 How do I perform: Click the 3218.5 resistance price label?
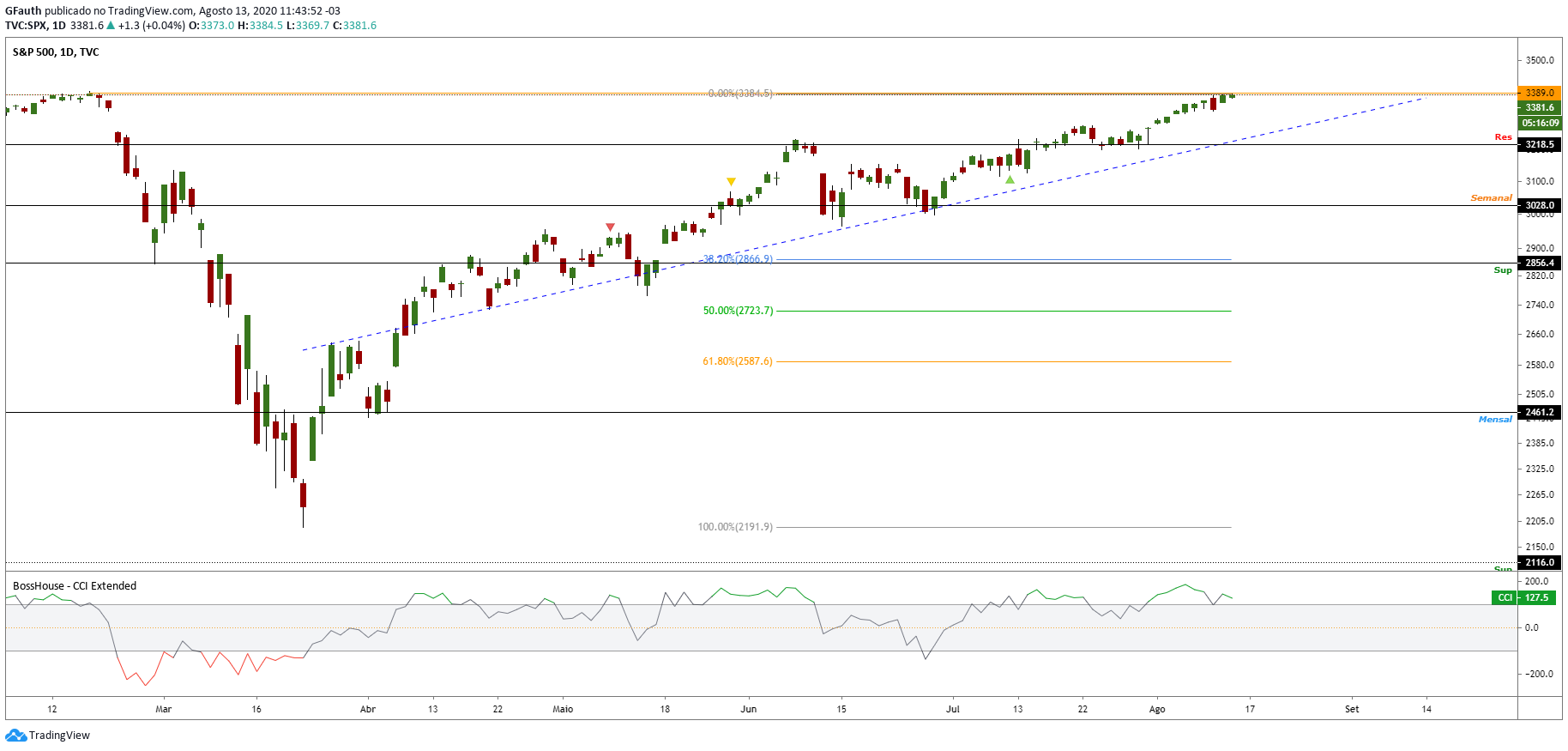(1540, 144)
